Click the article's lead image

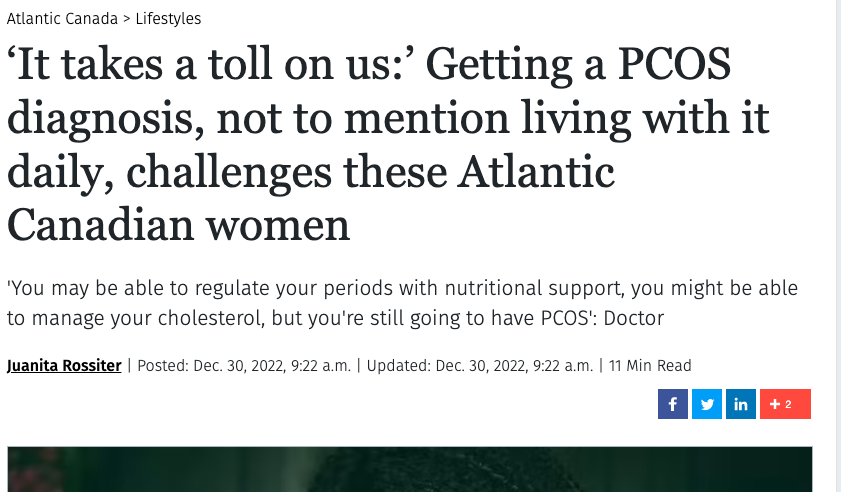tap(409, 469)
